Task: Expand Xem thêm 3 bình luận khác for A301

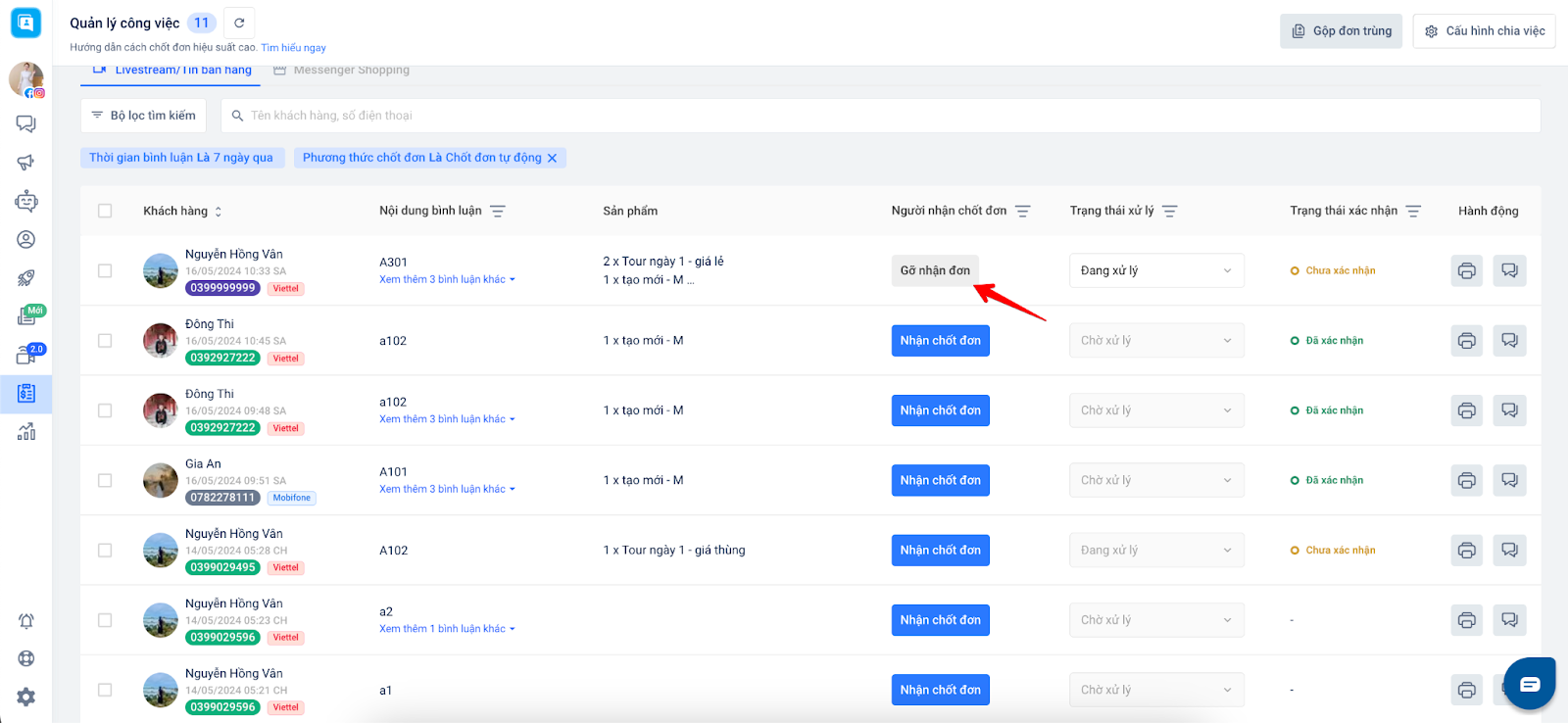Action: click(447, 280)
